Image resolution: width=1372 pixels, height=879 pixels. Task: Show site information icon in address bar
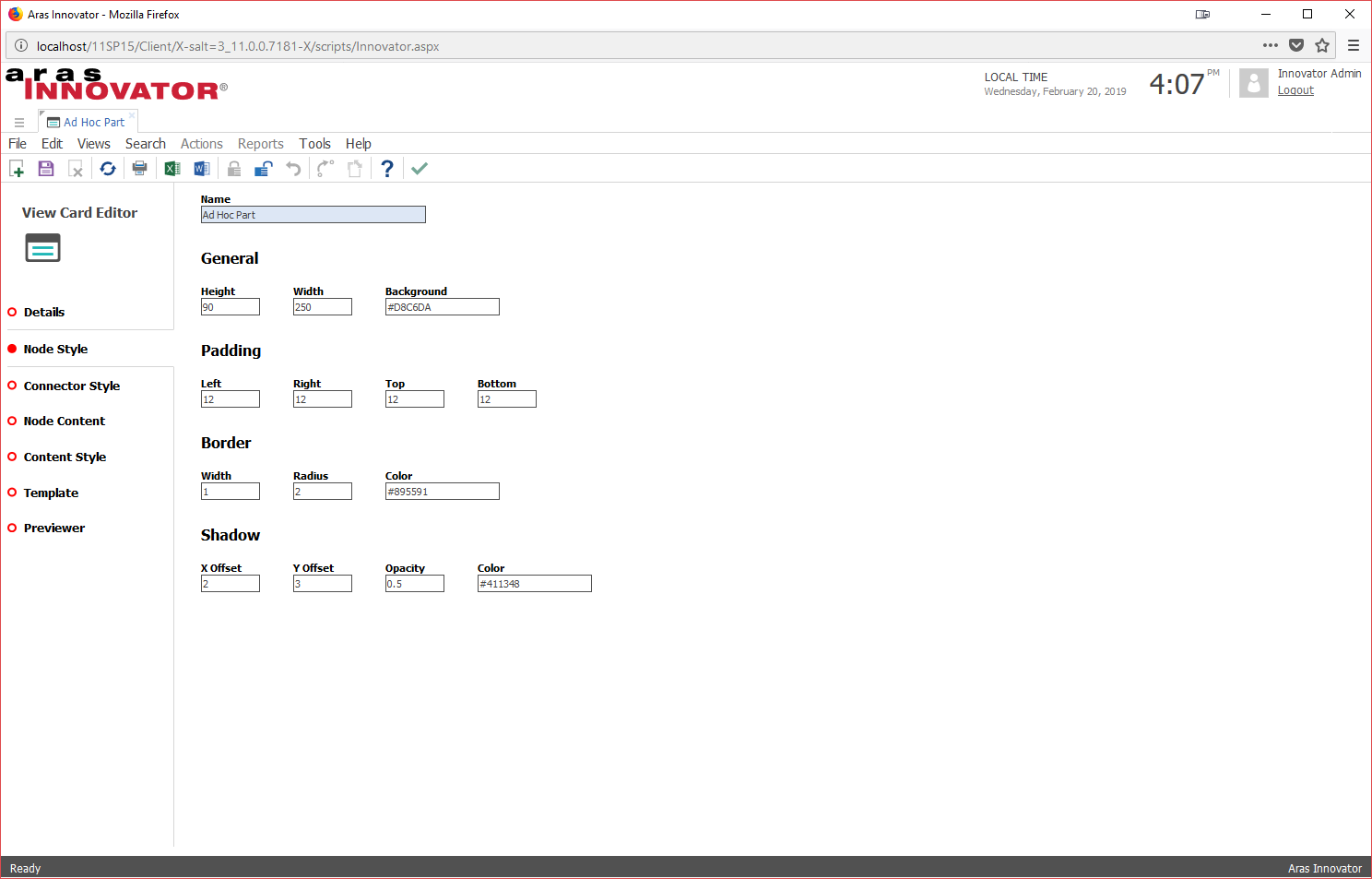tap(21, 45)
